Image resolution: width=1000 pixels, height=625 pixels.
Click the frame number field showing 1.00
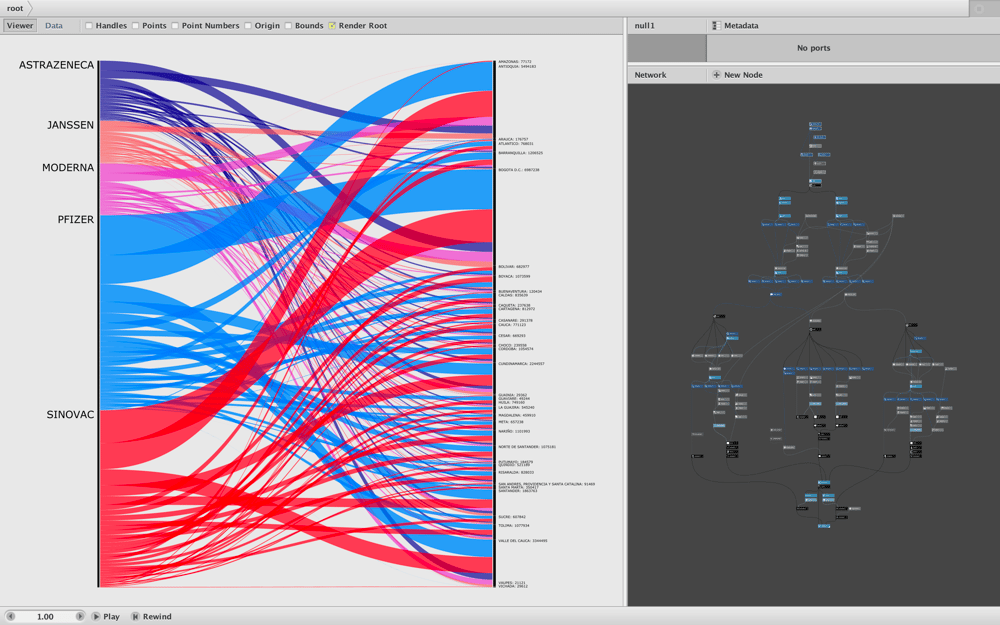click(45, 617)
